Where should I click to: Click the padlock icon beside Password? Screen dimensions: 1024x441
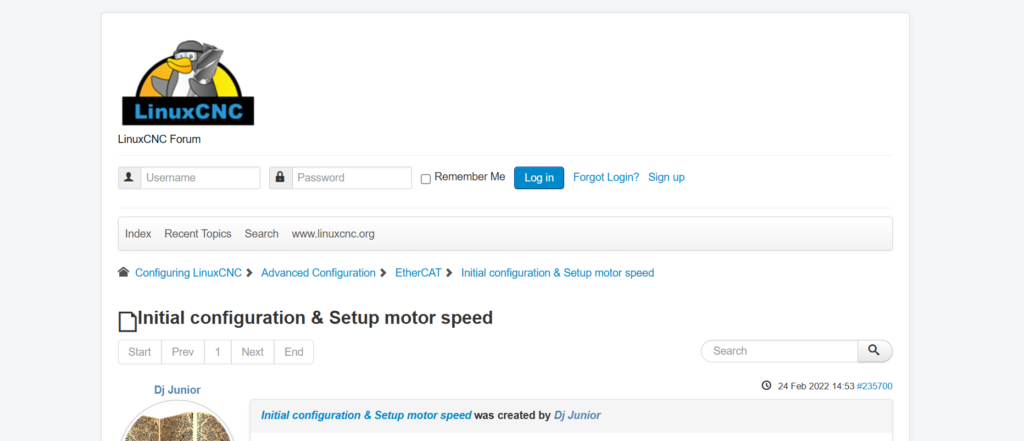coord(280,178)
